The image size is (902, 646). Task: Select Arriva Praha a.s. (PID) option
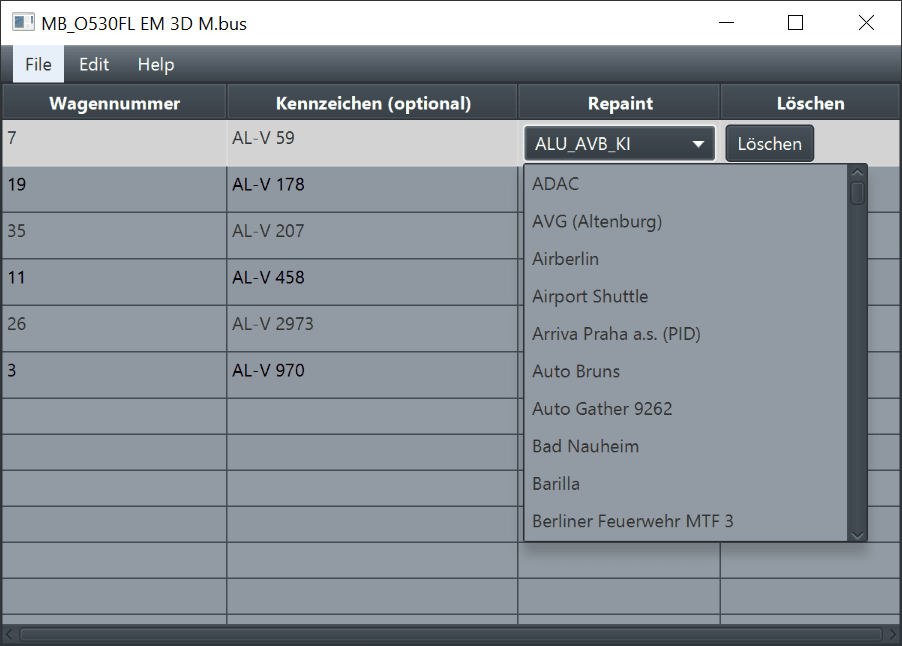pos(616,334)
